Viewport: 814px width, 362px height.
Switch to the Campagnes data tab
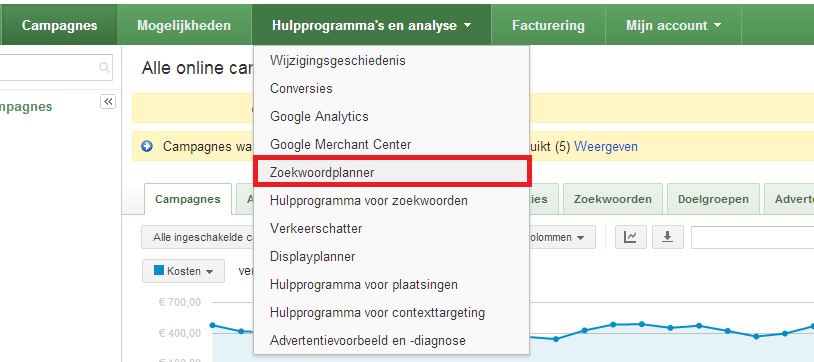click(187, 199)
